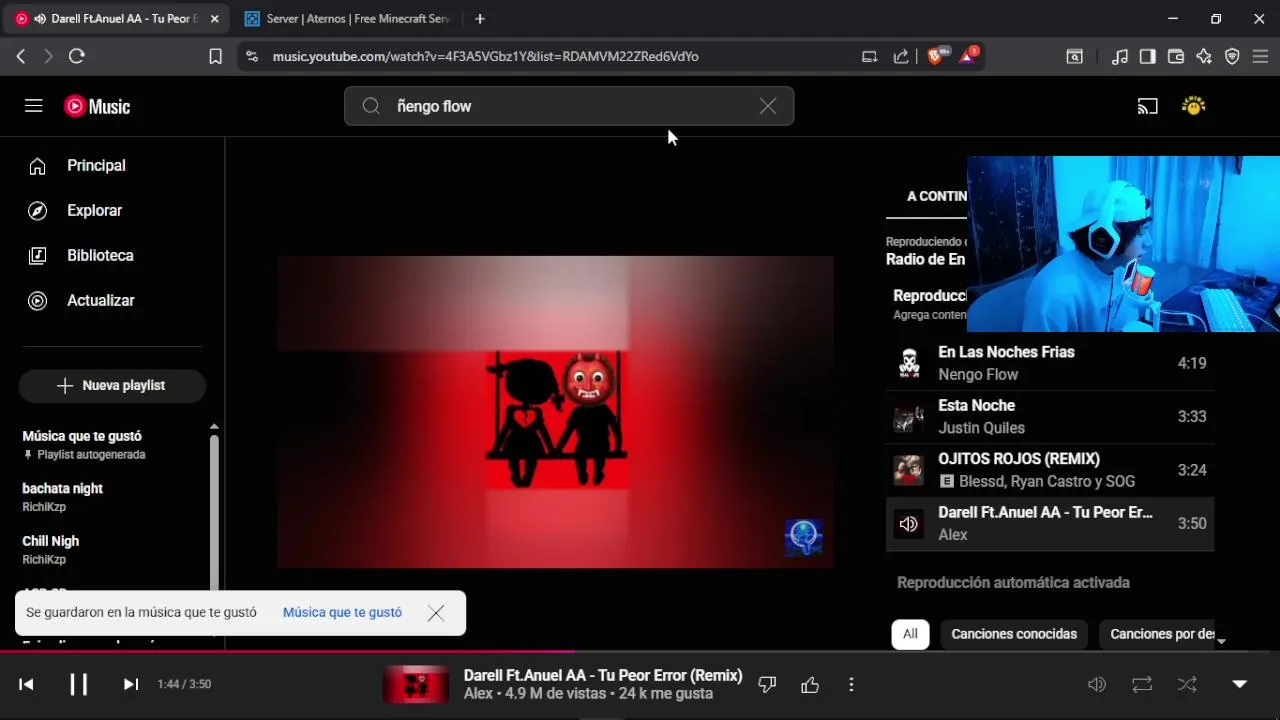Dislike the current song
1280x720 pixels.
(767, 685)
